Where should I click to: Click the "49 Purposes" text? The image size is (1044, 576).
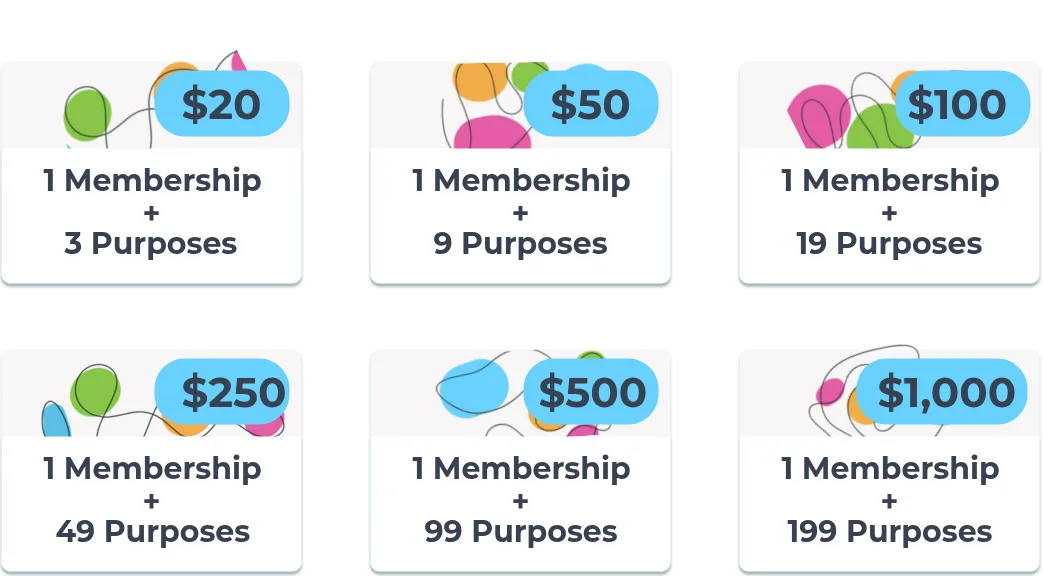click(x=153, y=531)
